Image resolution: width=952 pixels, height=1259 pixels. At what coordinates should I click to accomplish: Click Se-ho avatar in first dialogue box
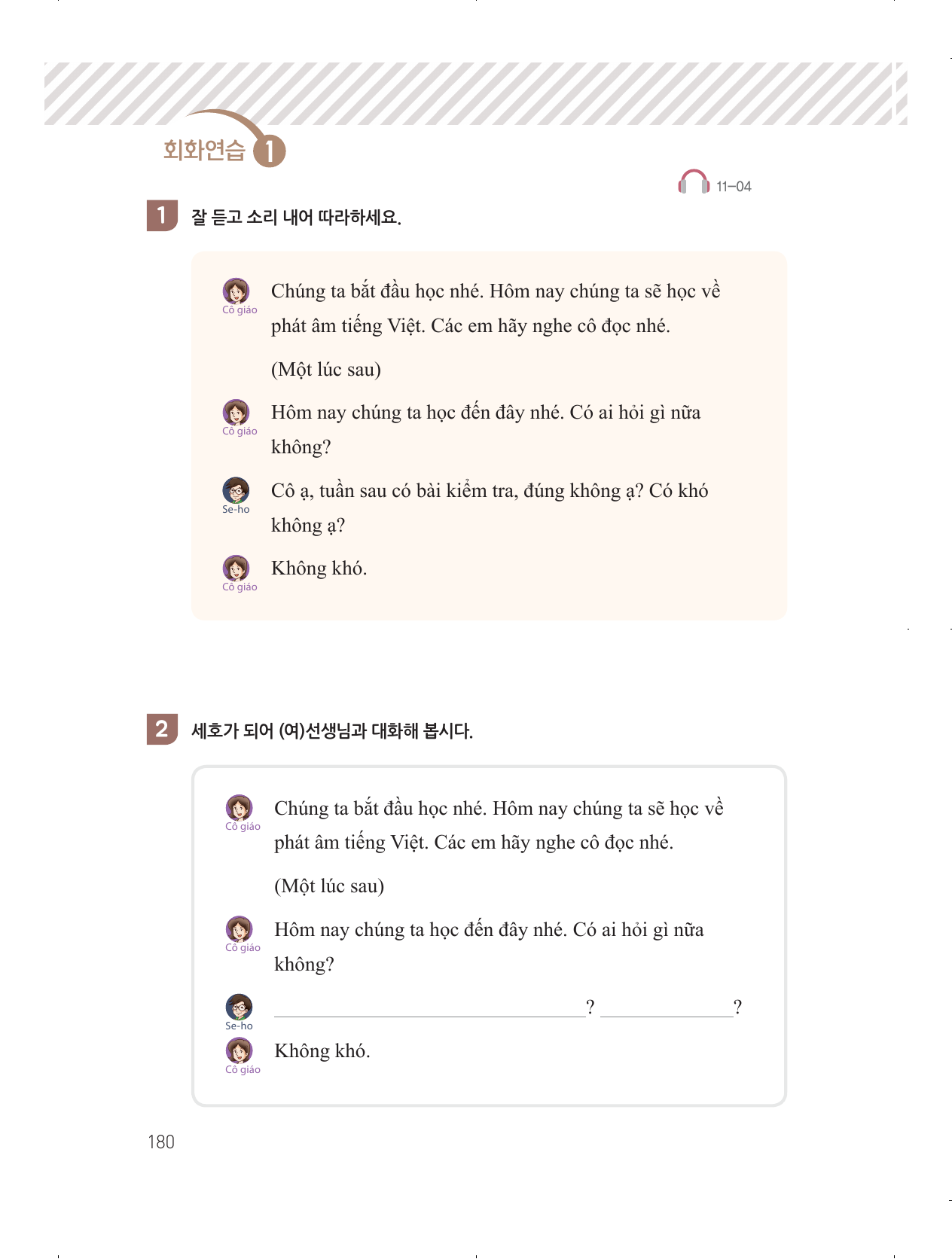tap(236, 491)
